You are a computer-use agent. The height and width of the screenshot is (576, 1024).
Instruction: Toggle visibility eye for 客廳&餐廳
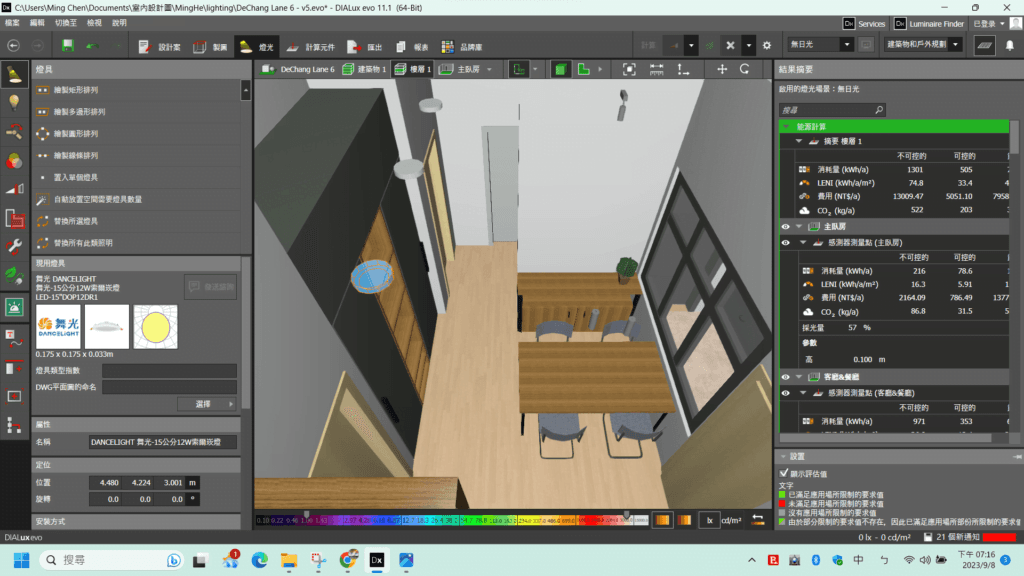point(786,377)
